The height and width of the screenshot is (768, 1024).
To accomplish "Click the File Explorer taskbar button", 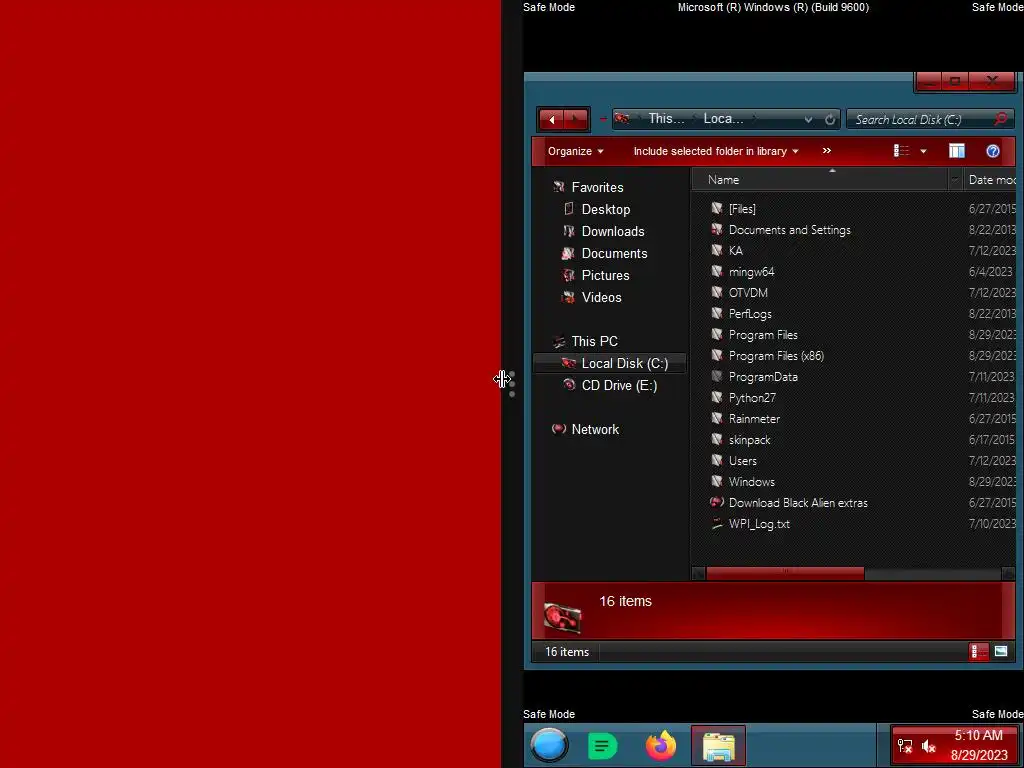I will [718, 746].
